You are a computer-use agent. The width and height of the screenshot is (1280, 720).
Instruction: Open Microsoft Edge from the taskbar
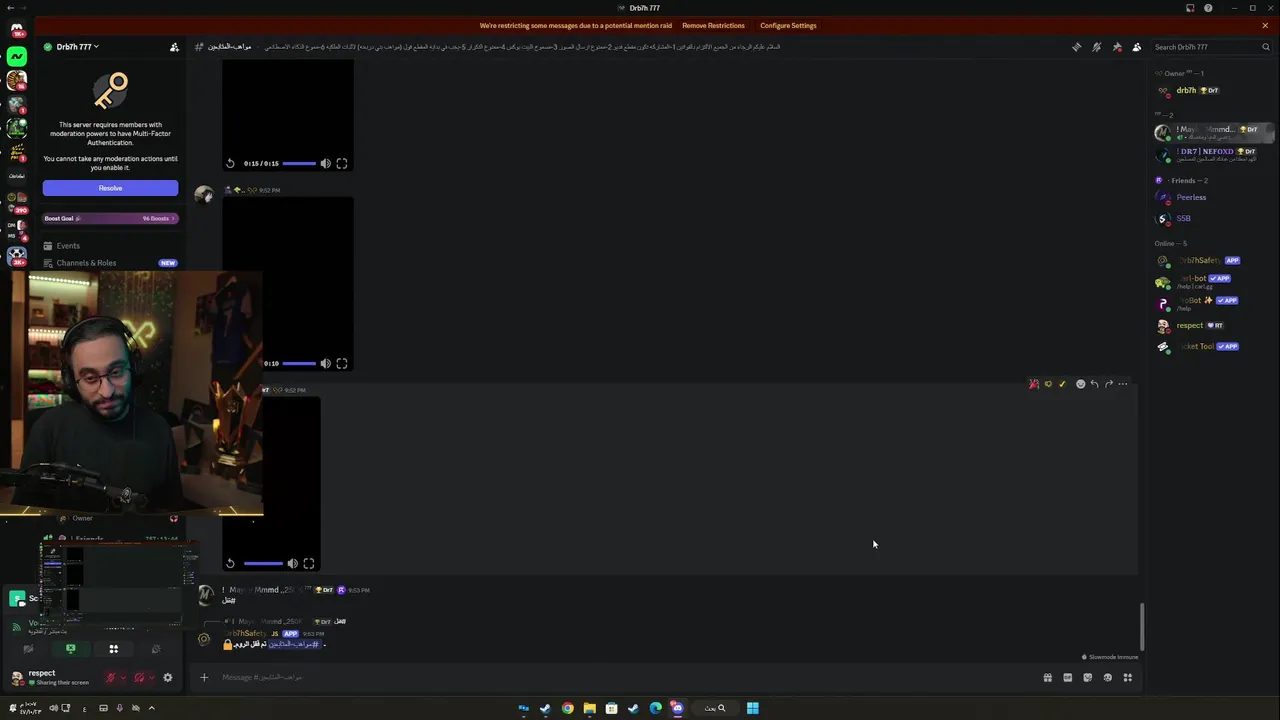click(x=655, y=708)
